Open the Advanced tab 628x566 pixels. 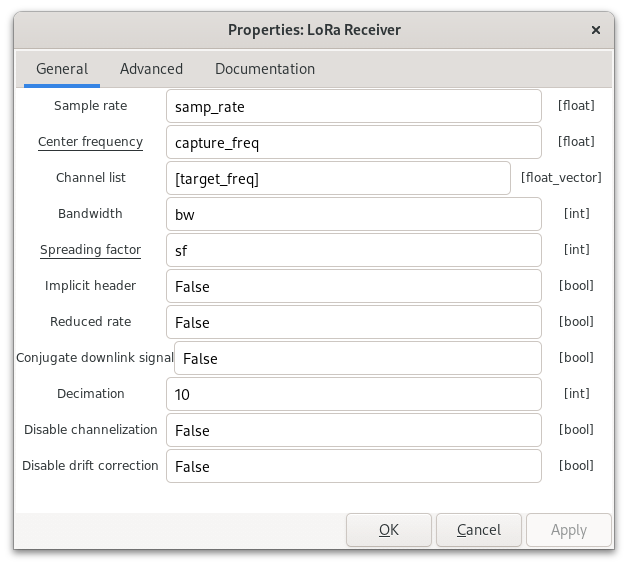151,69
